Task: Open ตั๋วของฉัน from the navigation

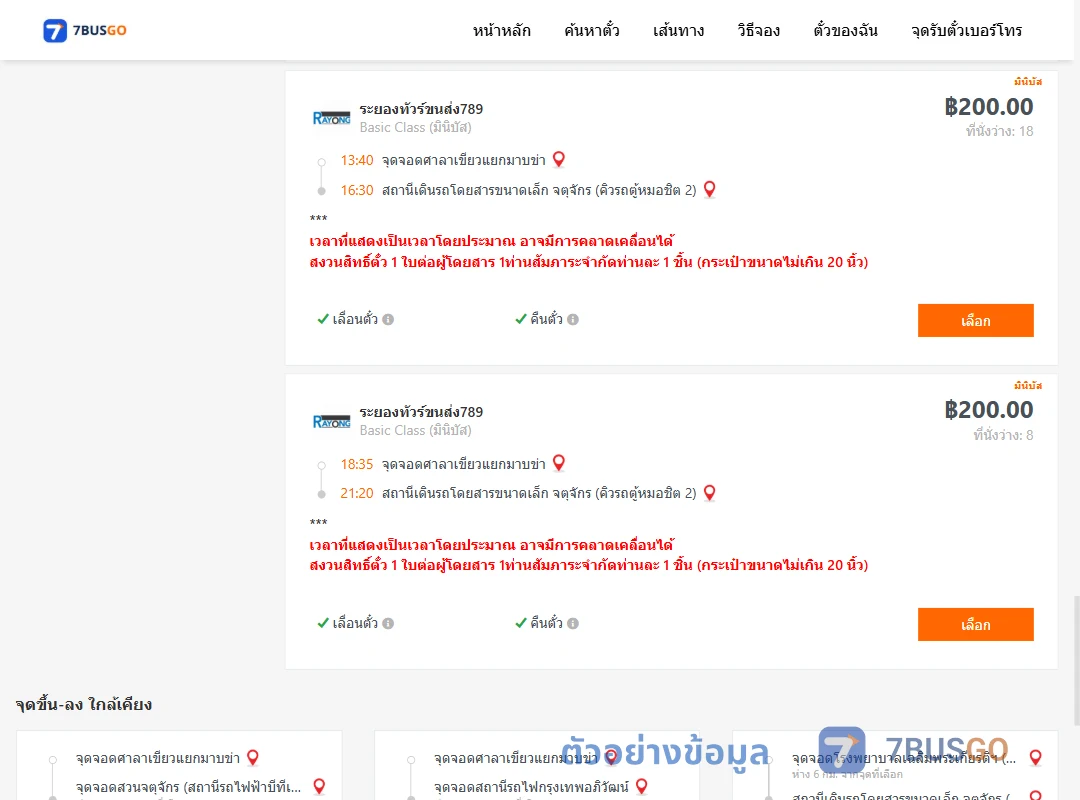Action: pyautogui.click(x=845, y=30)
